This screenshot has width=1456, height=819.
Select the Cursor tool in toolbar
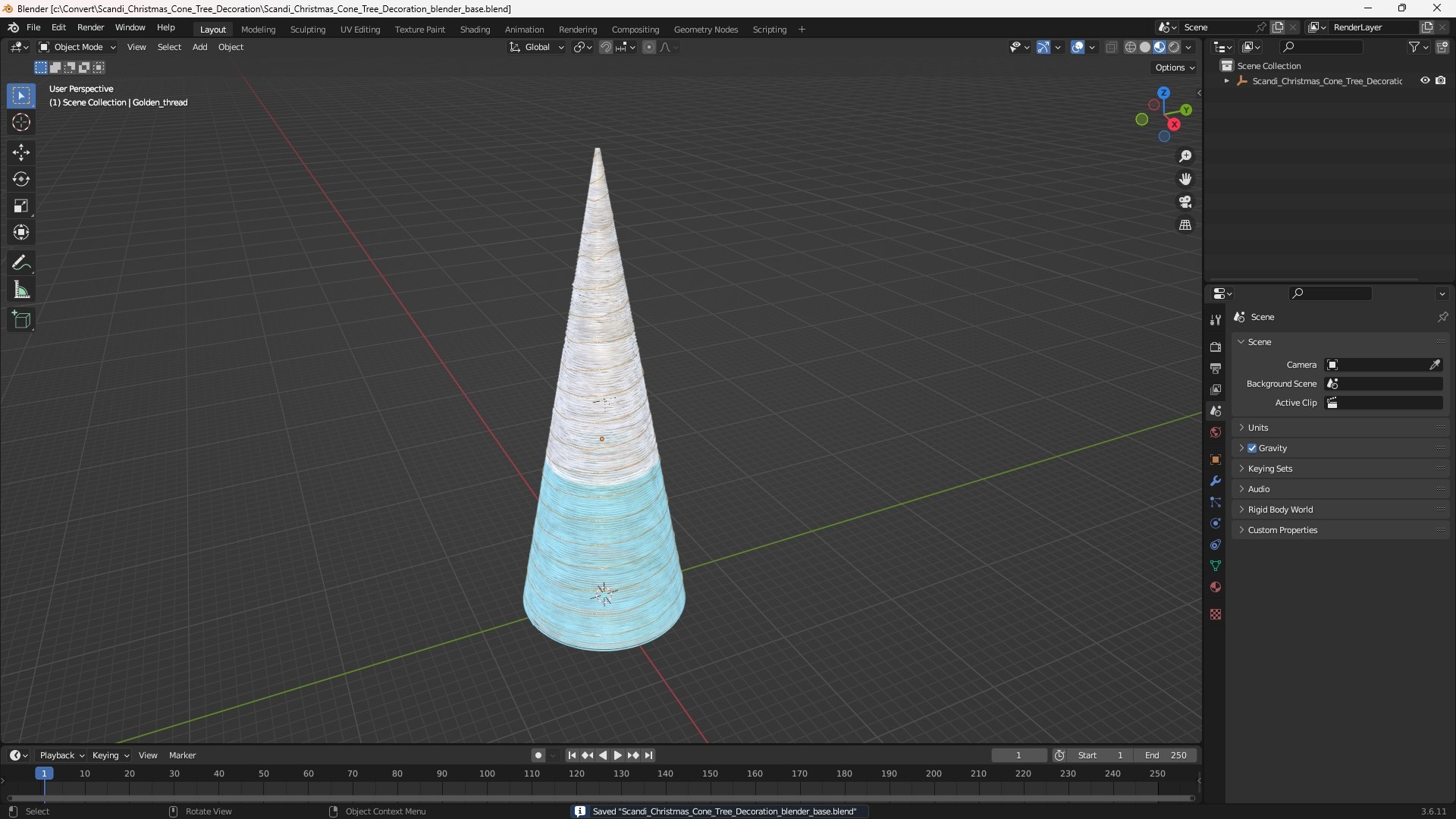(20, 122)
